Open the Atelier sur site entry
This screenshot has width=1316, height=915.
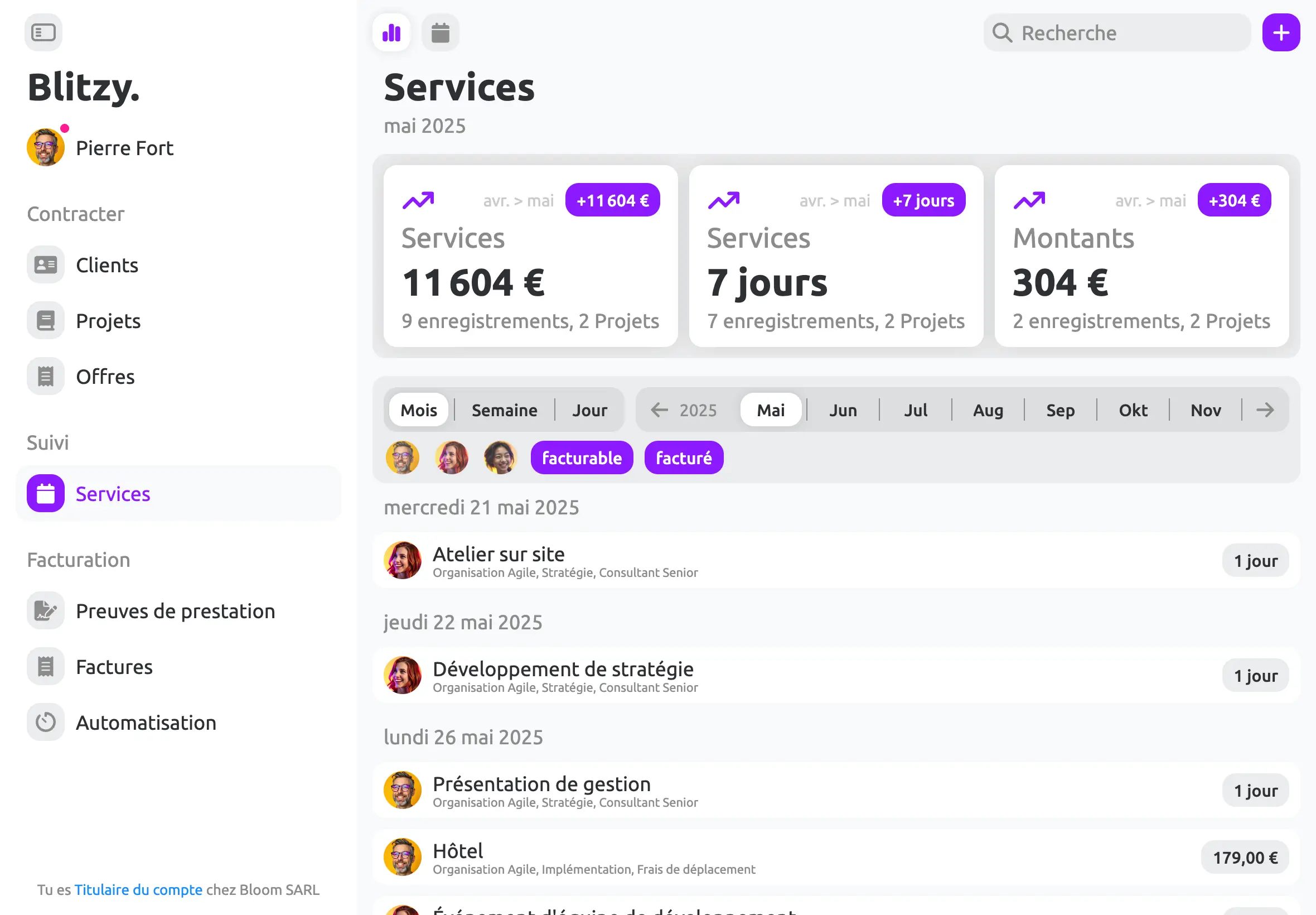click(x=836, y=560)
